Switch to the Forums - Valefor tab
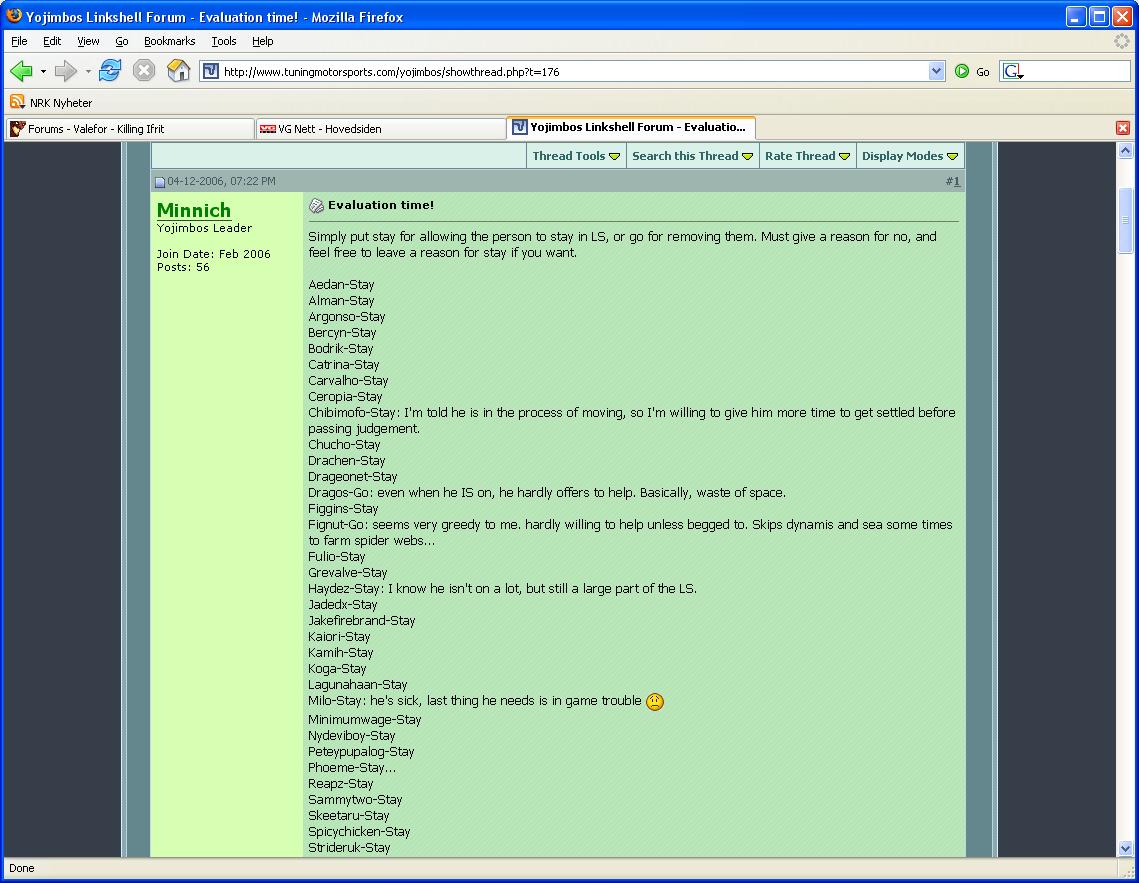 point(130,129)
